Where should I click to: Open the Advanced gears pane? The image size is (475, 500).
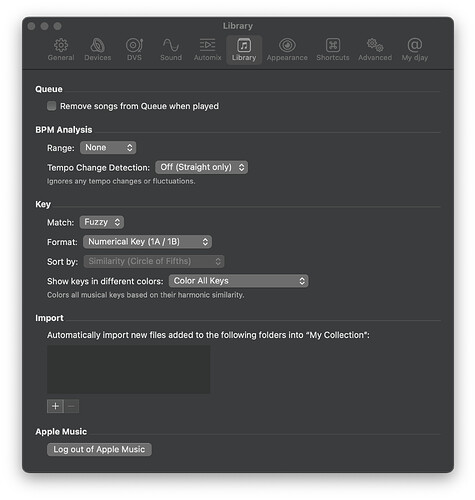[x=375, y=50]
